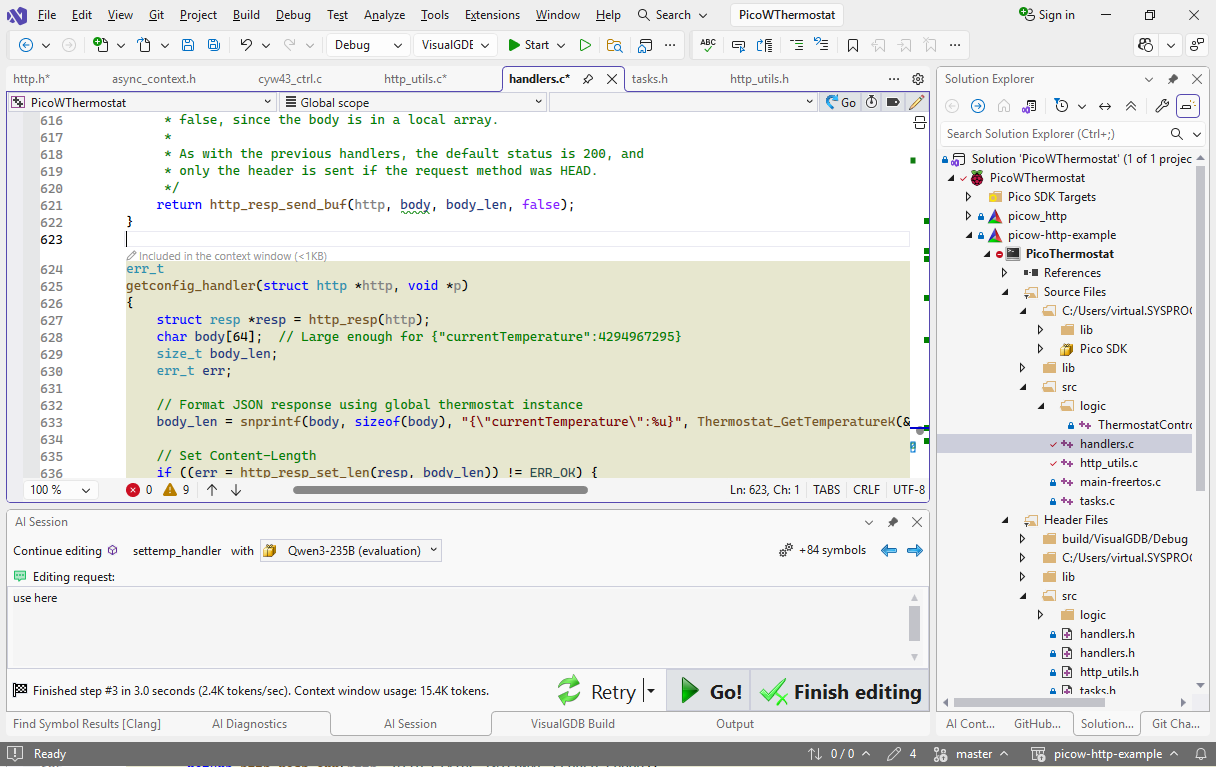This screenshot has height=767, width=1216.
Task: Toggle pin on handlers.c tab
Action: [588, 79]
